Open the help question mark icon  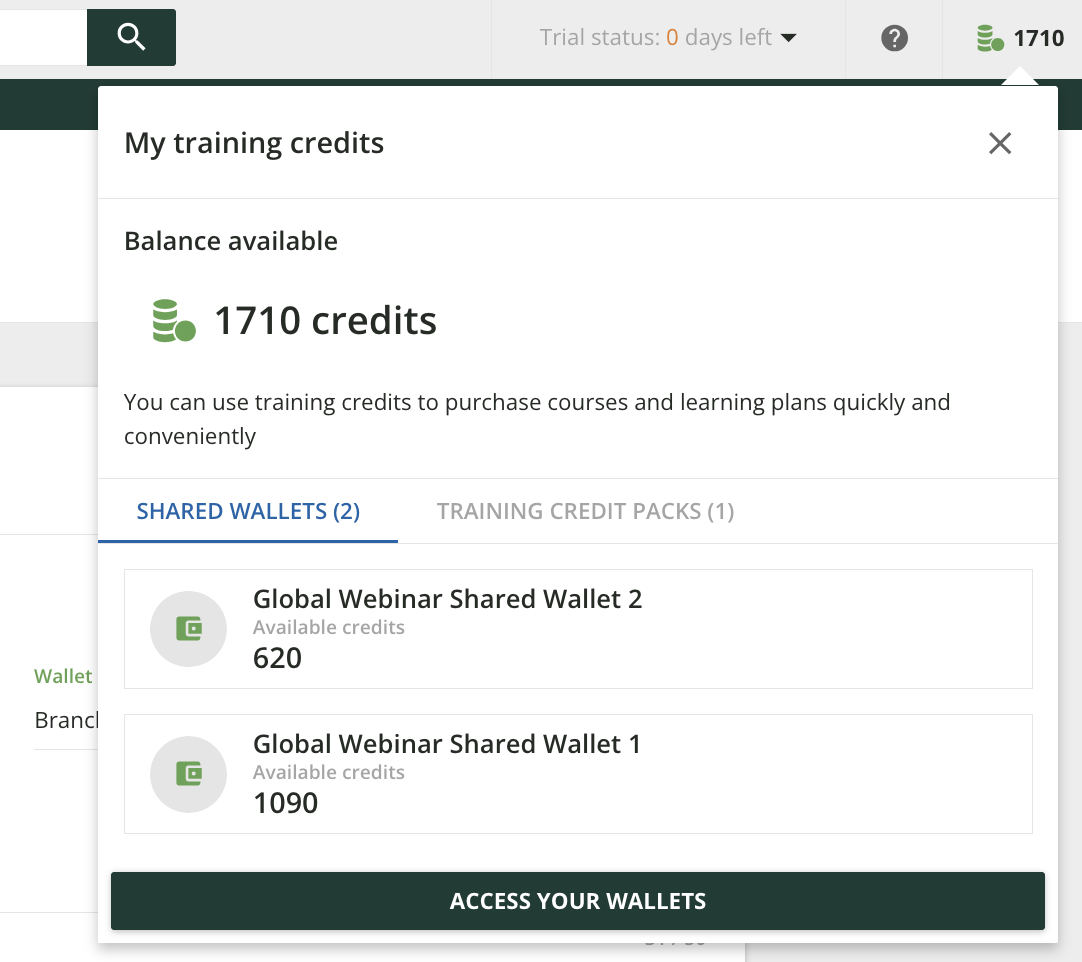tap(894, 39)
